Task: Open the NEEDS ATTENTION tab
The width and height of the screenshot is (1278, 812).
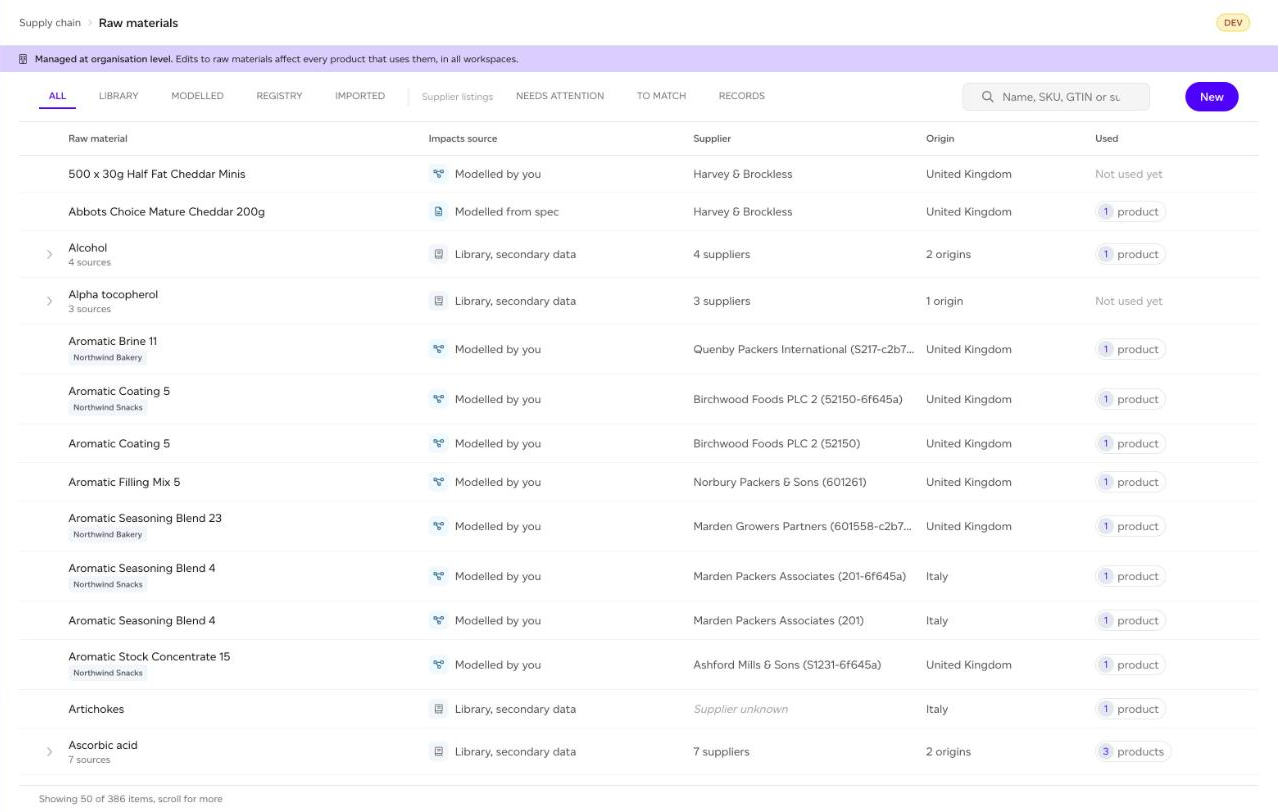Action: pyautogui.click(x=560, y=96)
